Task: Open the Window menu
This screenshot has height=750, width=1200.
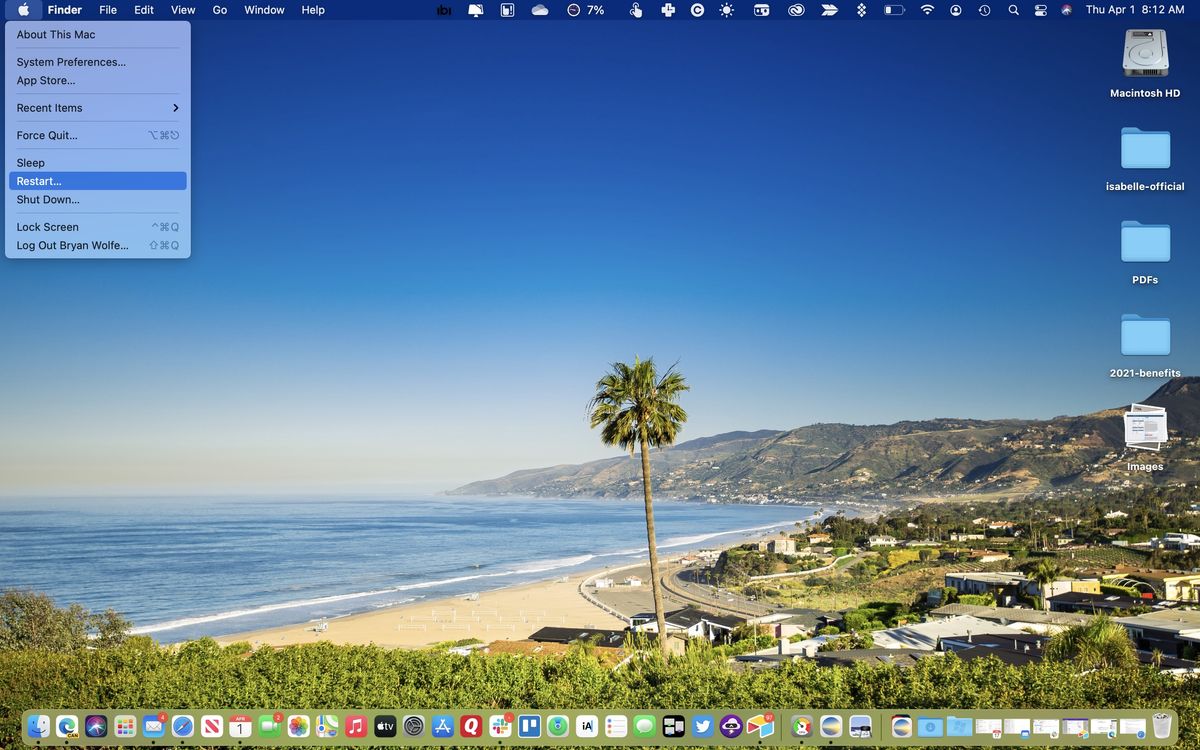Action: coord(263,10)
